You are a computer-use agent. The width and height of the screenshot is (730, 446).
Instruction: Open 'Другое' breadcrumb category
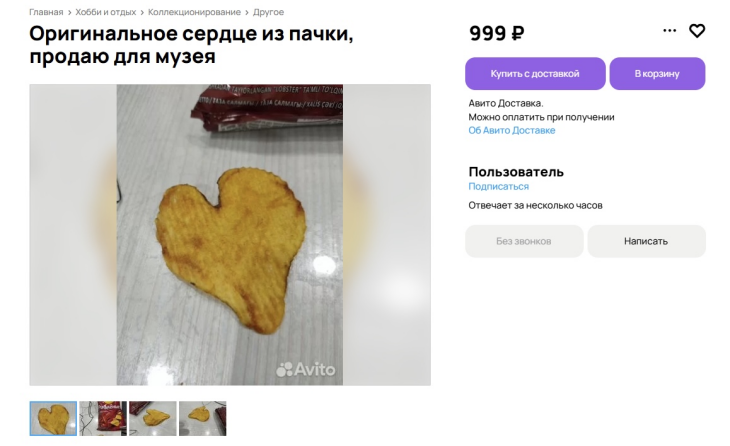(x=268, y=12)
